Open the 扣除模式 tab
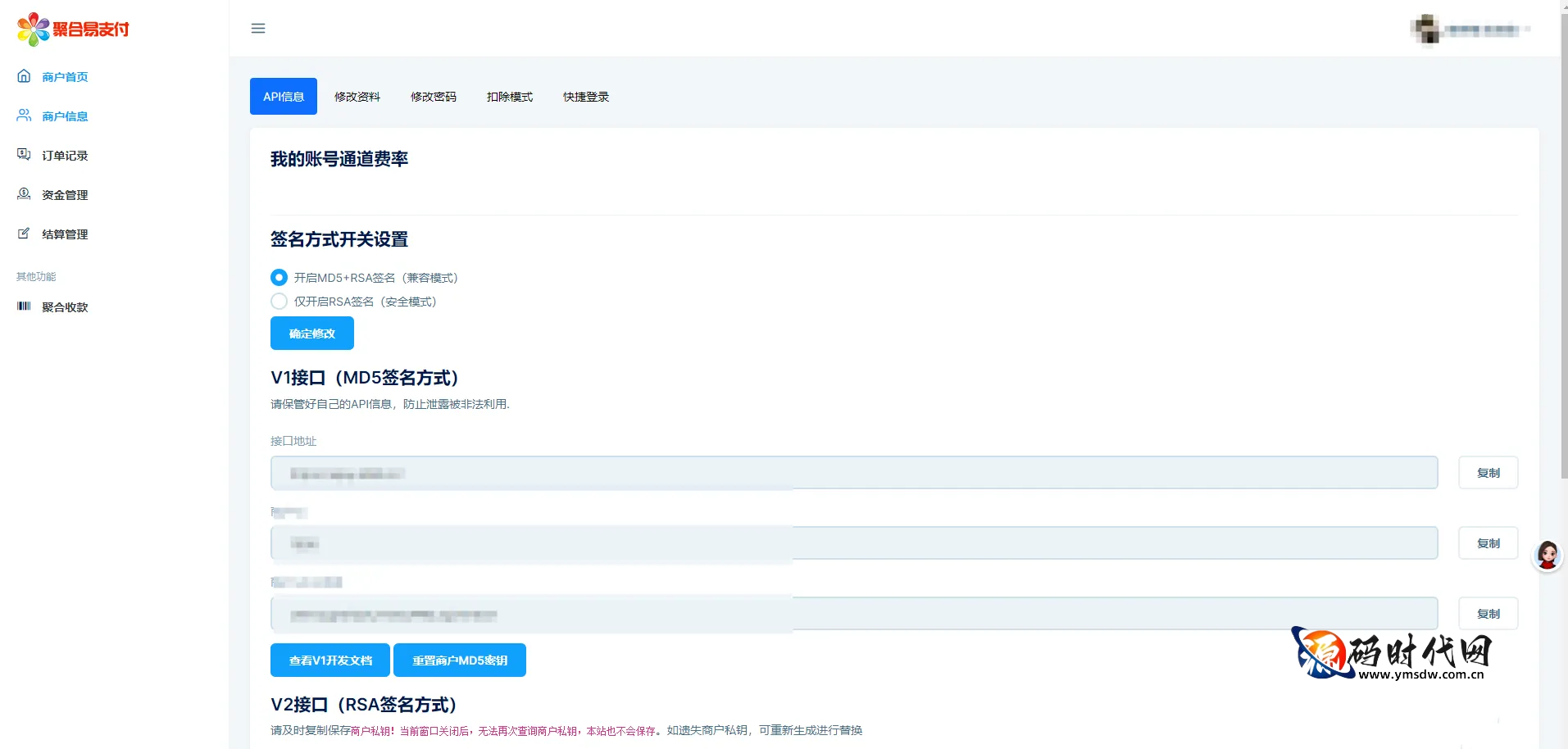The height and width of the screenshot is (749, 1568). click(510, 97)
